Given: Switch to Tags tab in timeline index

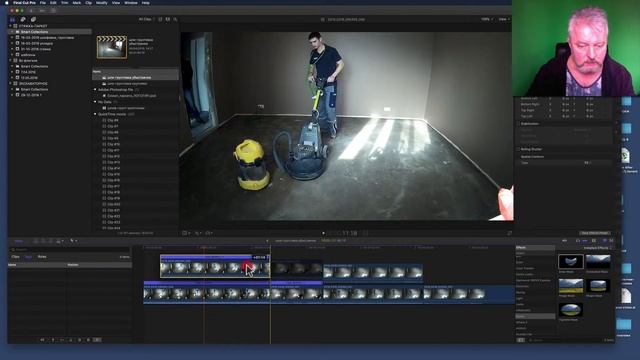Looking at the screenshot, I should click(x=28, y=257).
